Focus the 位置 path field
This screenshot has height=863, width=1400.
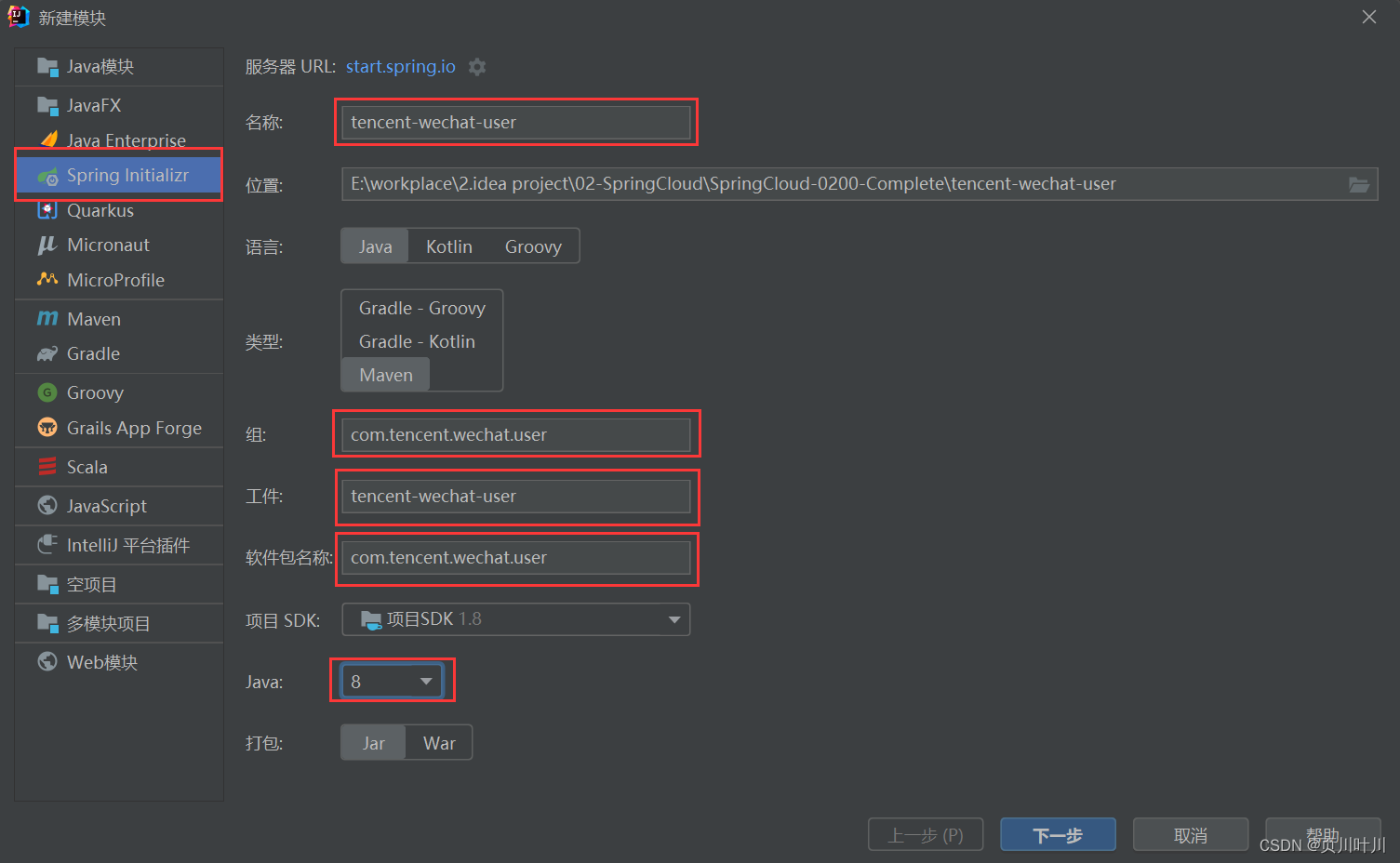pos(860,184)
